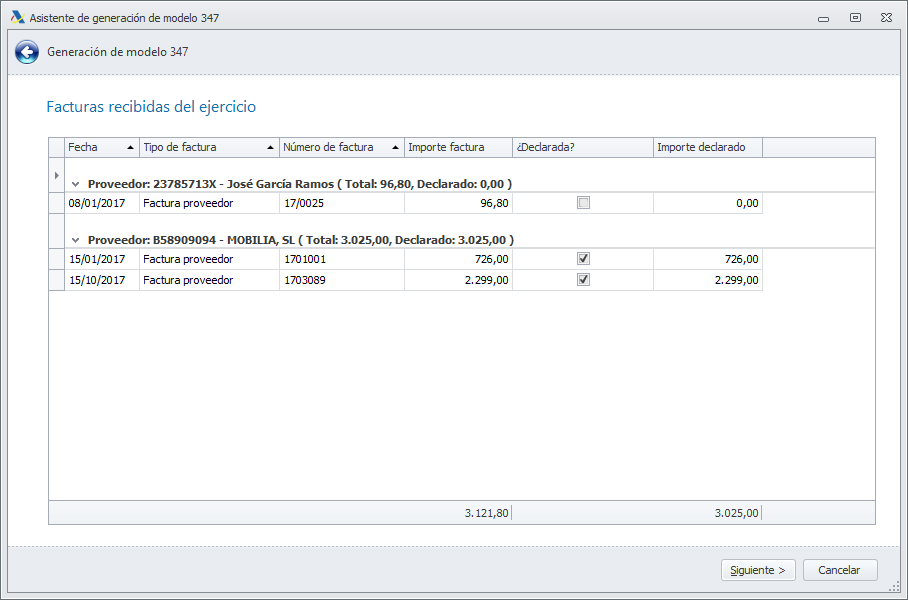This screenshot has height=600, width=908.
Task: Click sort arrow on Tipo de factura column
Action: (x=270, y=148)
